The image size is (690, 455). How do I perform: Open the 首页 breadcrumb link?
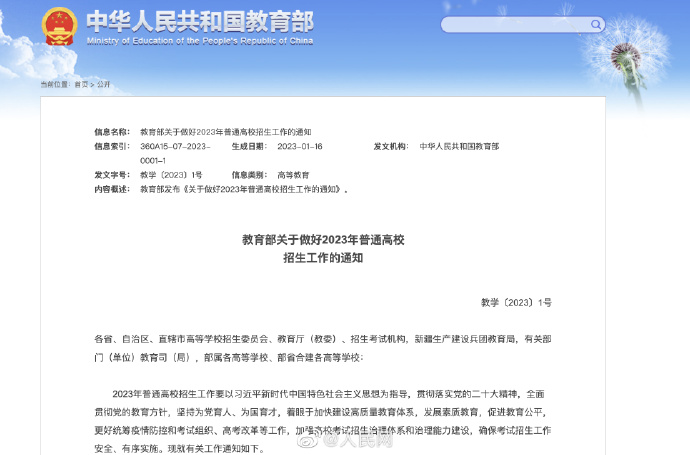click(81, 84)
